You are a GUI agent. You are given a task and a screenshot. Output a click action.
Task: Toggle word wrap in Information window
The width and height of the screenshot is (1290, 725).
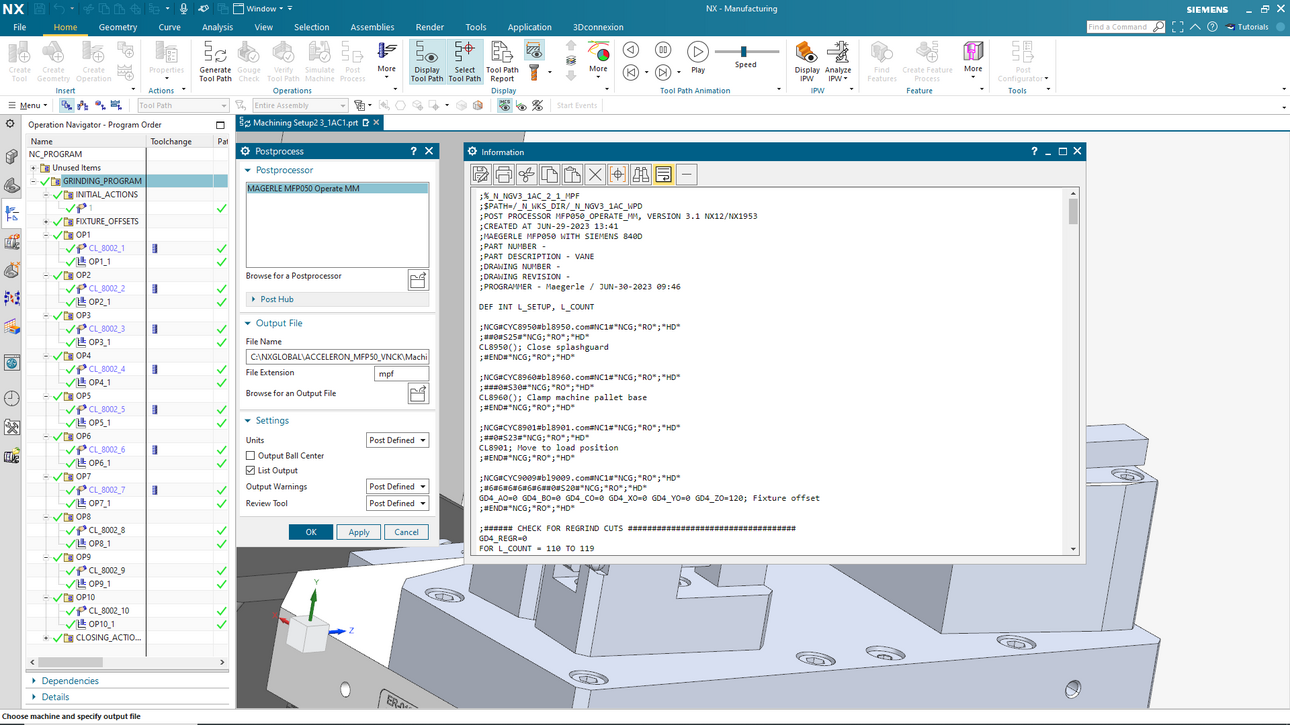(663, 175)
